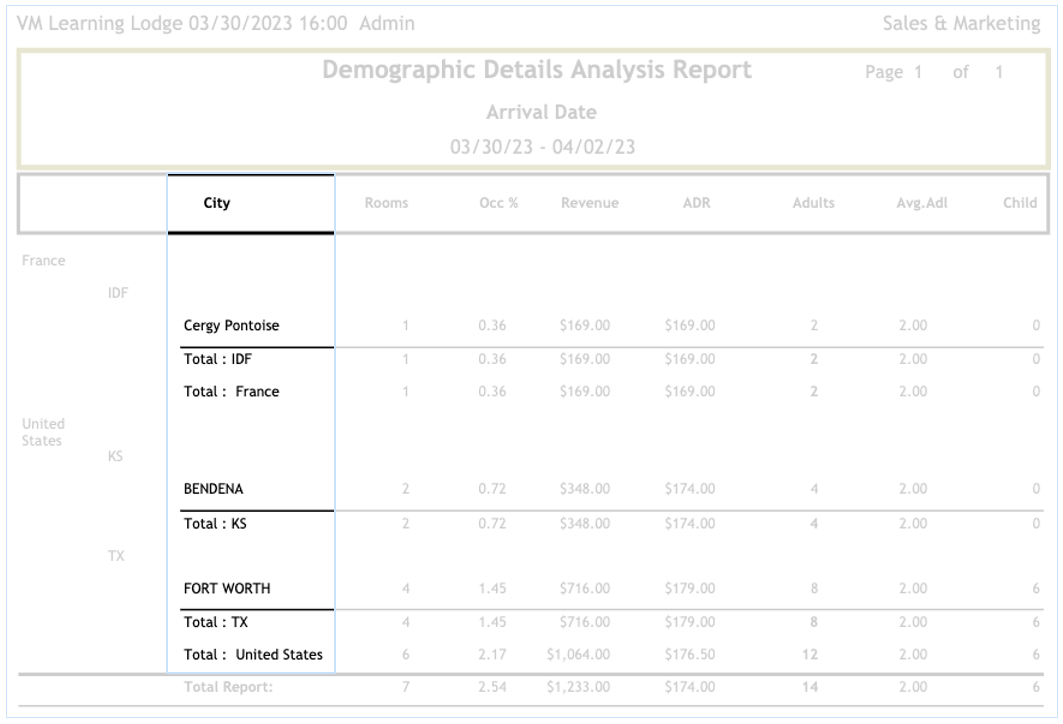The width and height of the screenshot is (1063, 724).
Task: Click the Total : IDF row label
Action: (215, 358)
